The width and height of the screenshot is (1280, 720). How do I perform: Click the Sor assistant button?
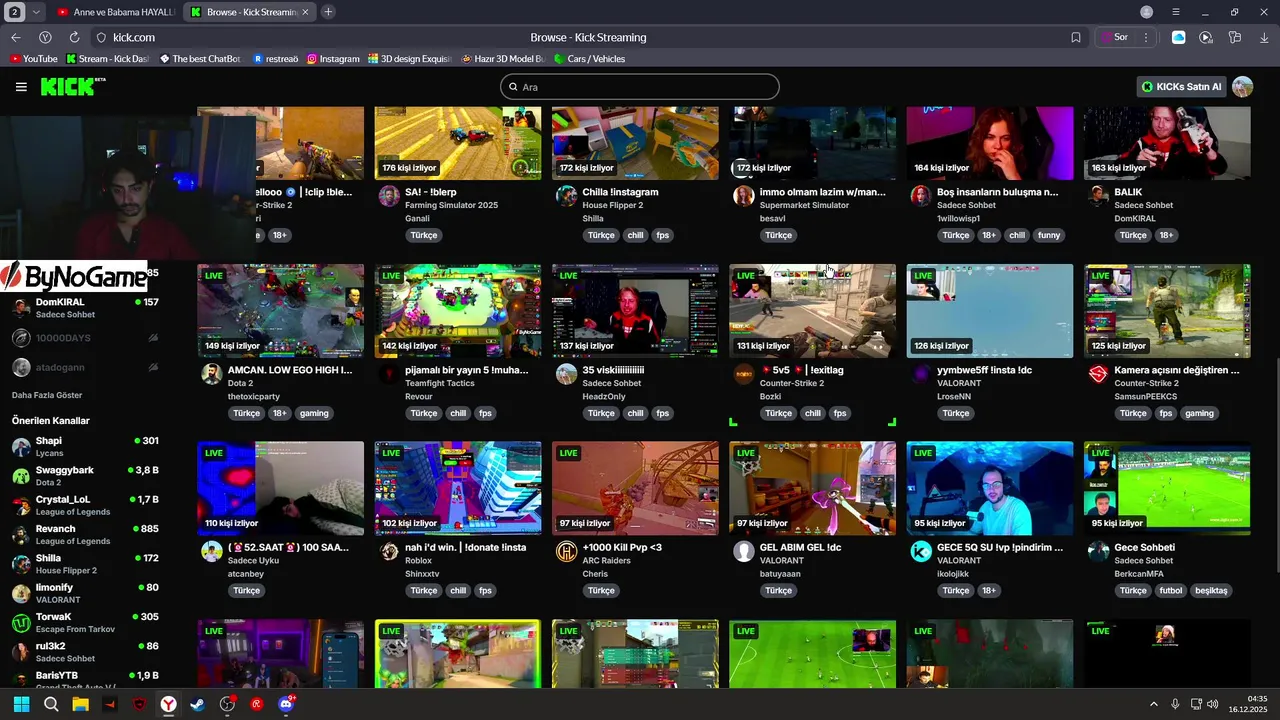pos(1114,37)
